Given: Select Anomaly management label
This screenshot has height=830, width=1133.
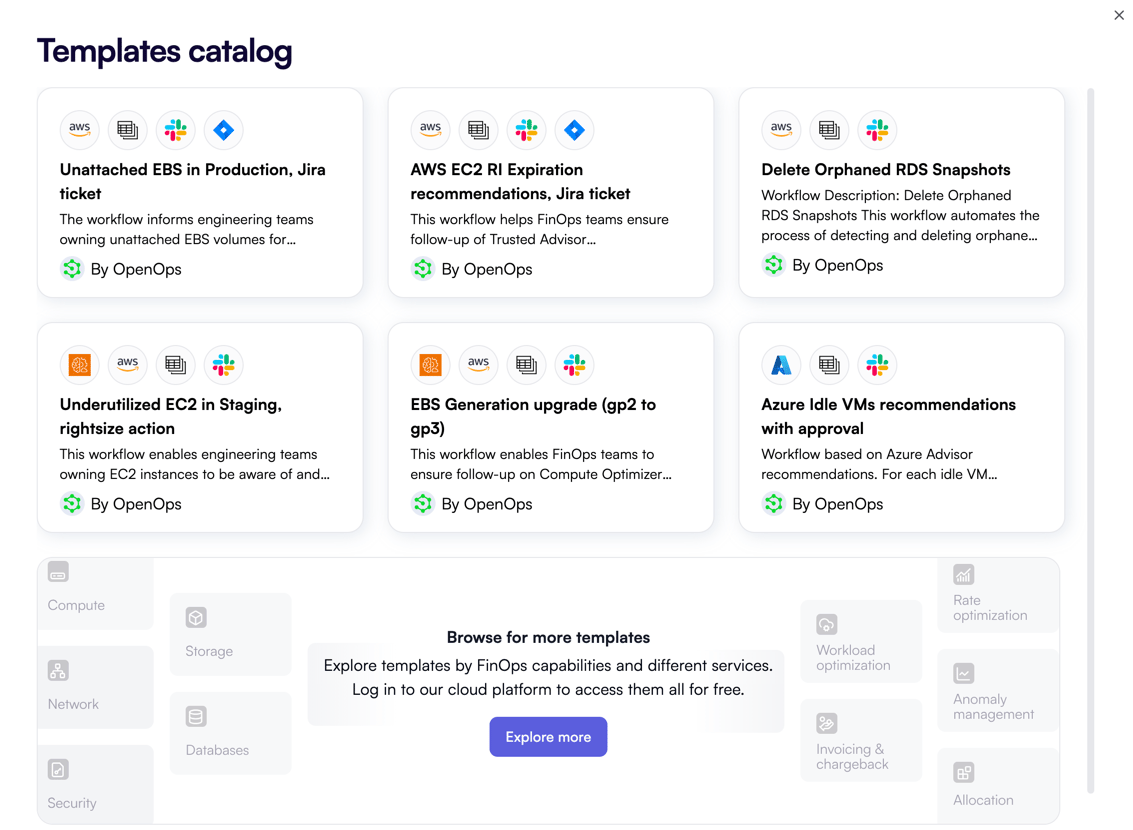Looking at the screenshot, I should pyautogui.click(x=994, y=706).
